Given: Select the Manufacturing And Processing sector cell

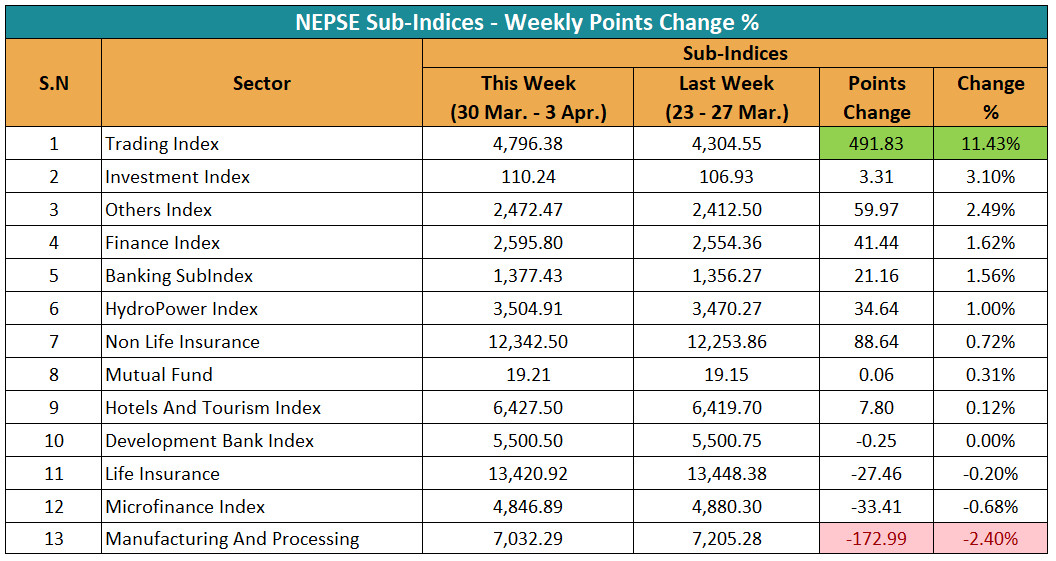Looking at the screenshot, I should click(232, 539).
